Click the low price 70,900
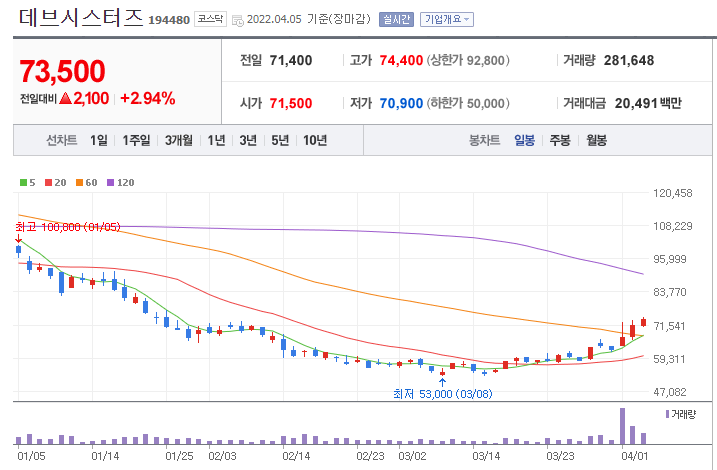Image resolution: width=717 pixels, height=470 pixels. click(401, 103)
